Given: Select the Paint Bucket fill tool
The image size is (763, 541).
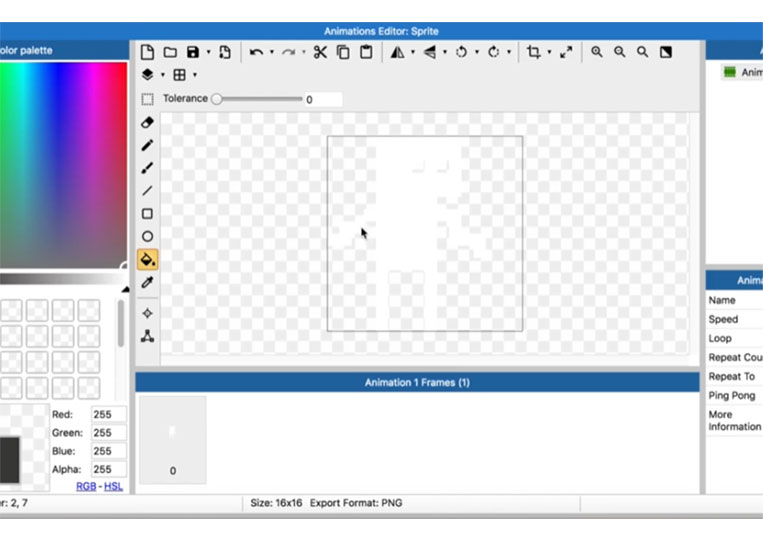Looking at the screenshot, I should [x=147, y=259].
